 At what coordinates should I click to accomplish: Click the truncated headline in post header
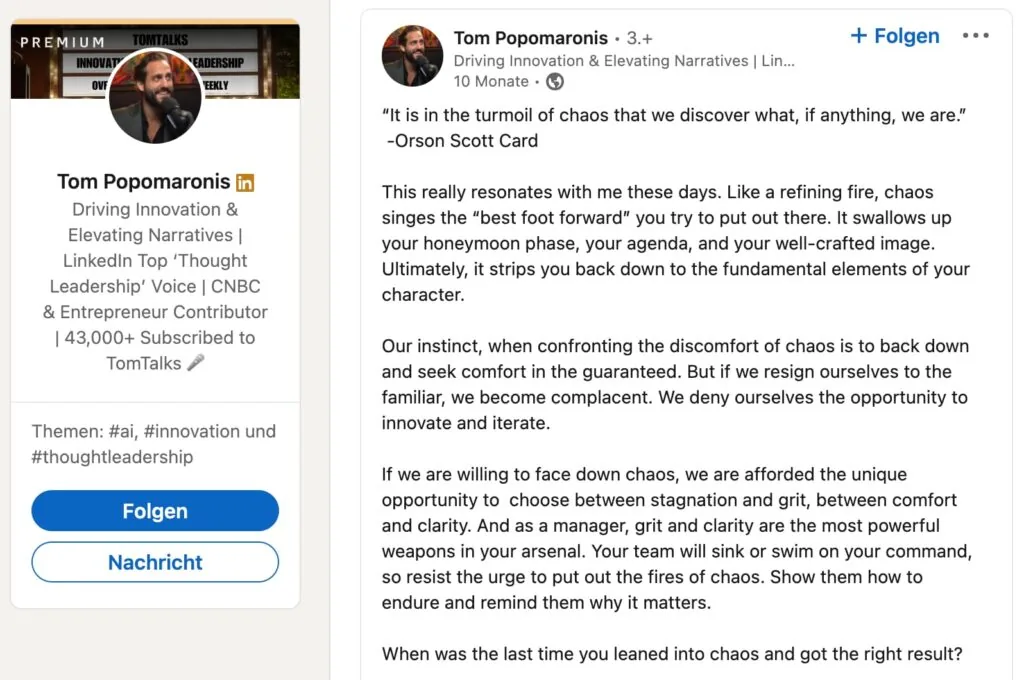[624, 61]
